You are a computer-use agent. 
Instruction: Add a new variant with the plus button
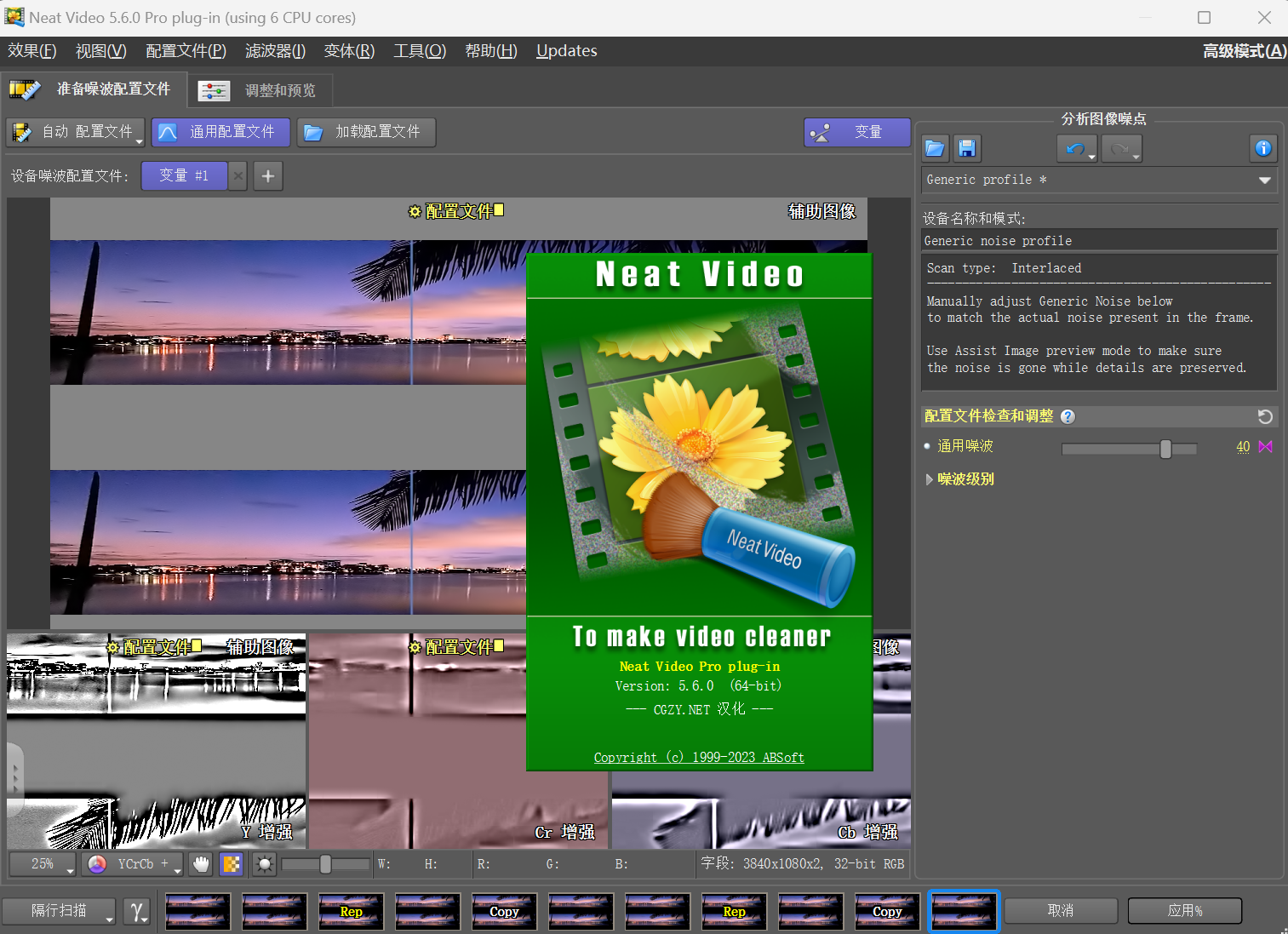[268, 176]
